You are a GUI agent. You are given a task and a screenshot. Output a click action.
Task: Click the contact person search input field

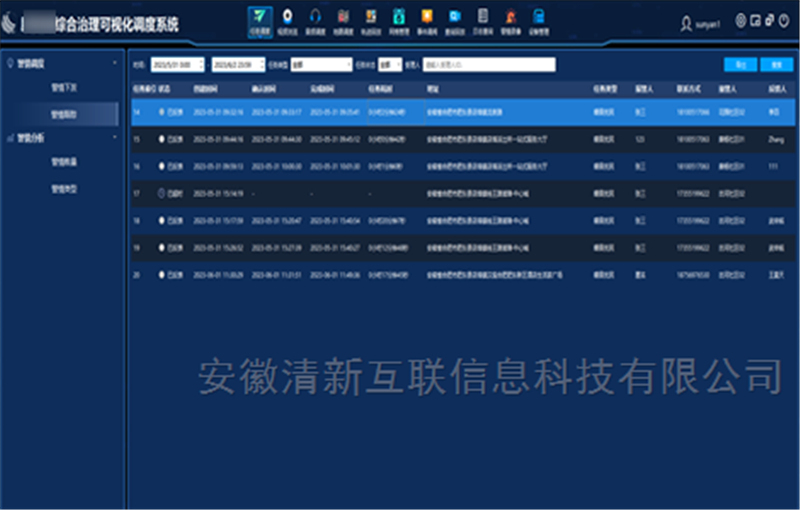488,64
